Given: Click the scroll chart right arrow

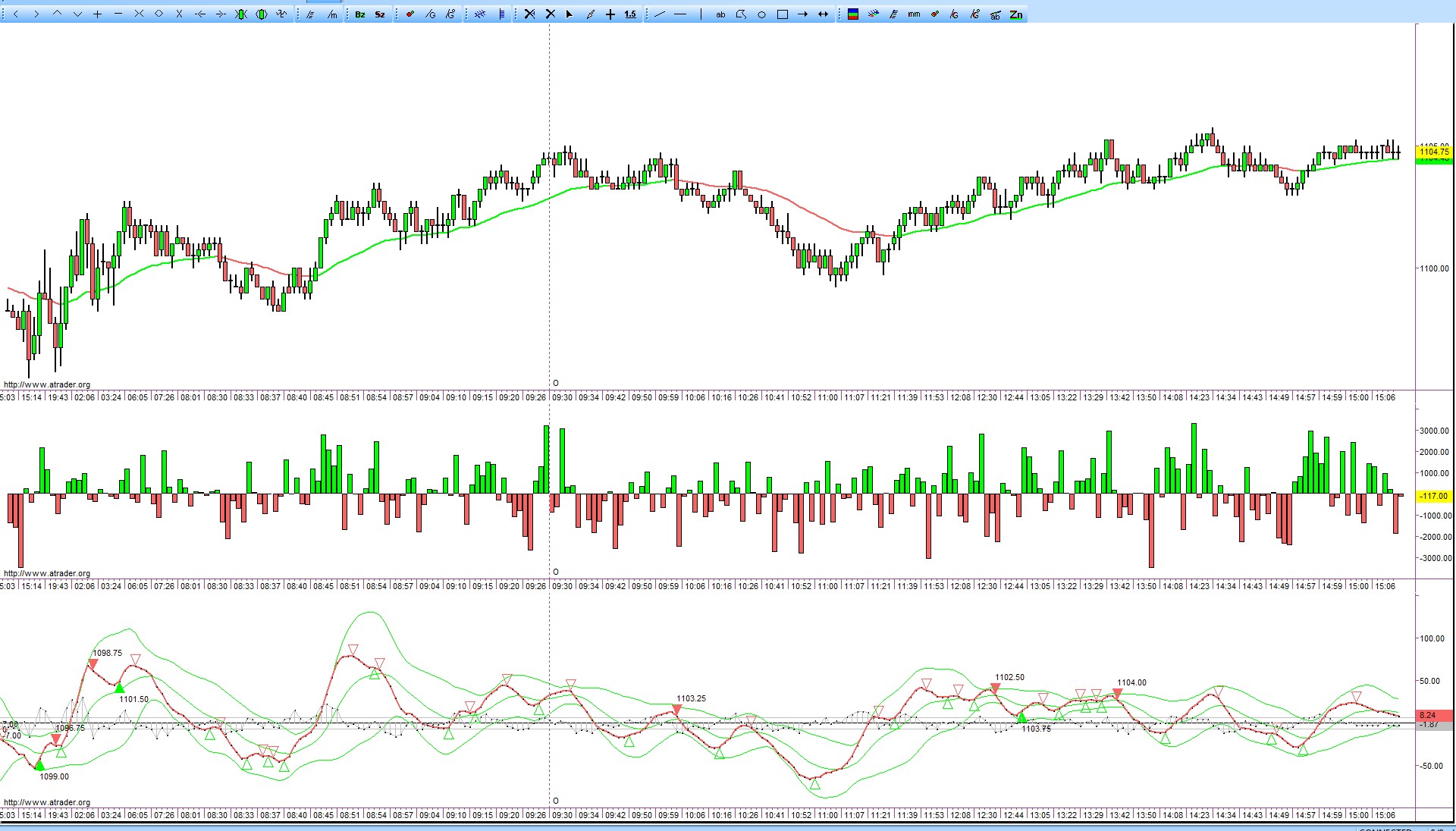Looking at the screenshot, I should click(36, 14).
